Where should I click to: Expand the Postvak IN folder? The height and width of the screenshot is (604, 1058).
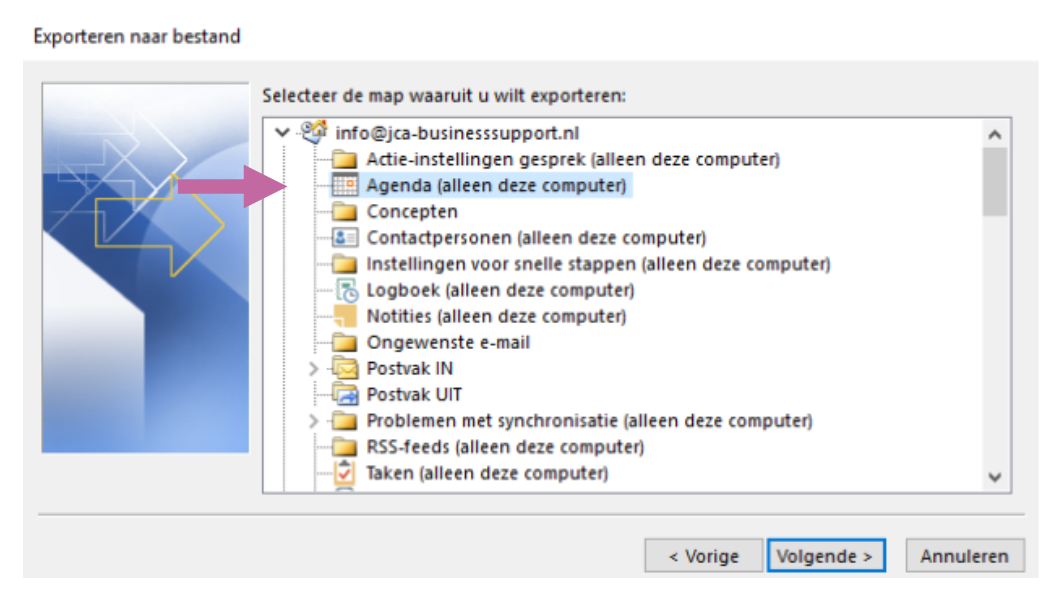tap(314, 368)
